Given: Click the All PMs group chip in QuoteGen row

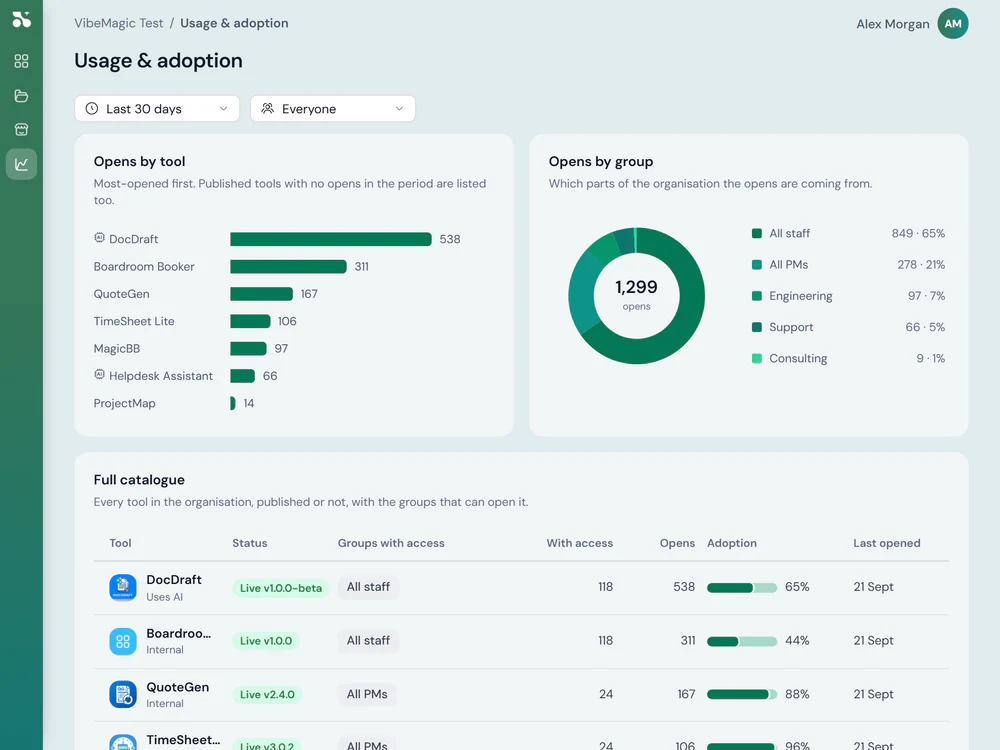Looking at the screenshot, I should (x=367, y=694).
